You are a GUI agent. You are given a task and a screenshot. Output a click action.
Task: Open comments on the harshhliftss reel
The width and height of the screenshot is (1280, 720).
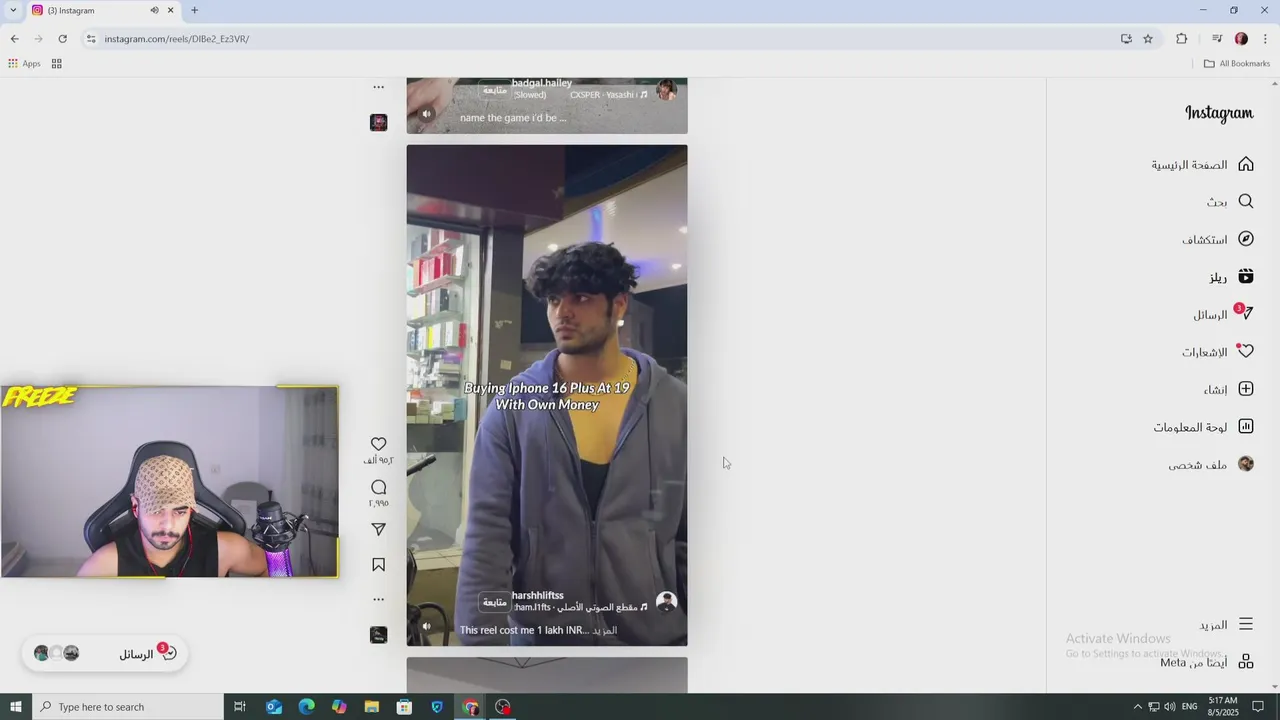378,487
